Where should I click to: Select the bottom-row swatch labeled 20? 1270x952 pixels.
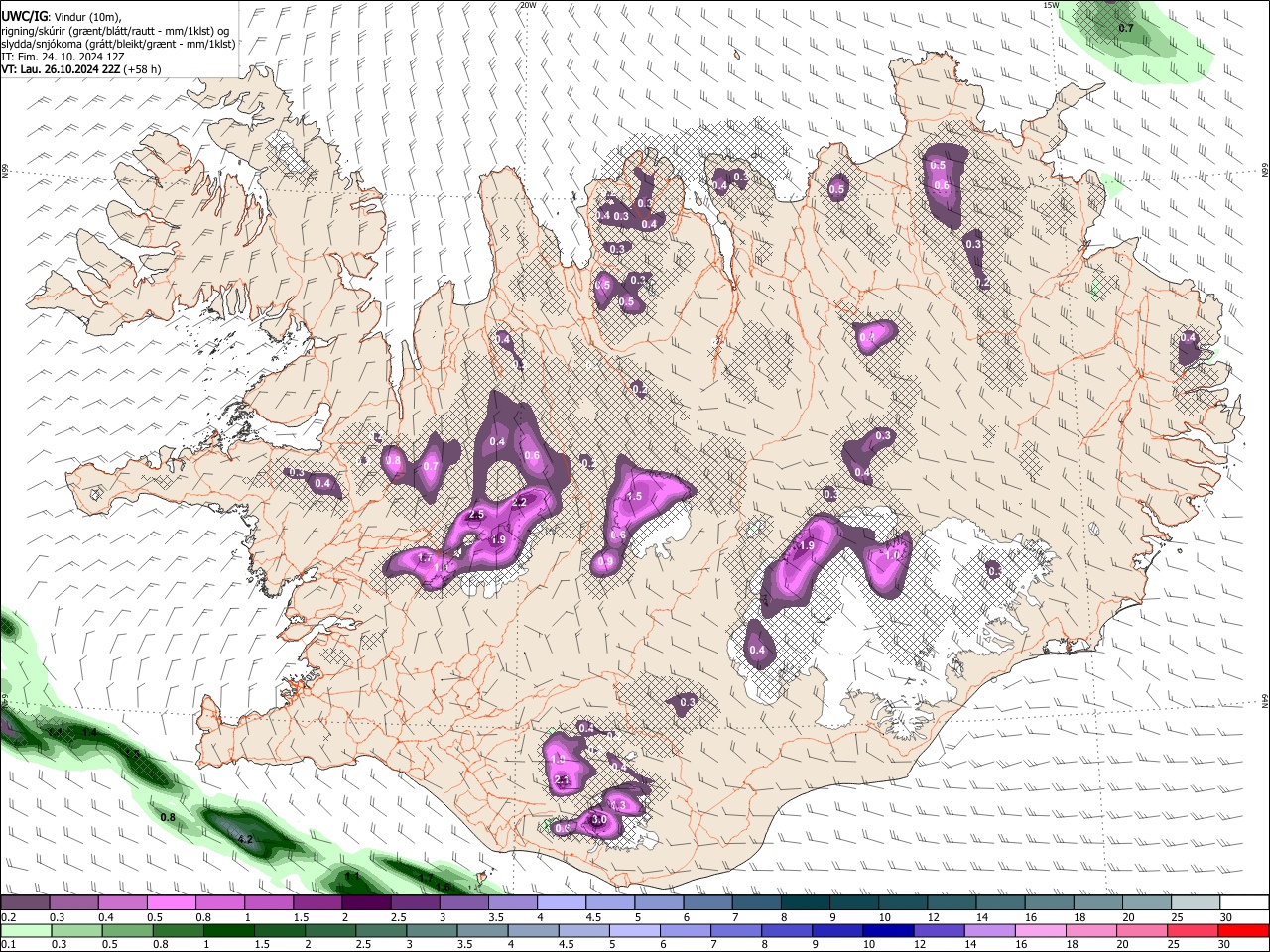[1140, 931]
